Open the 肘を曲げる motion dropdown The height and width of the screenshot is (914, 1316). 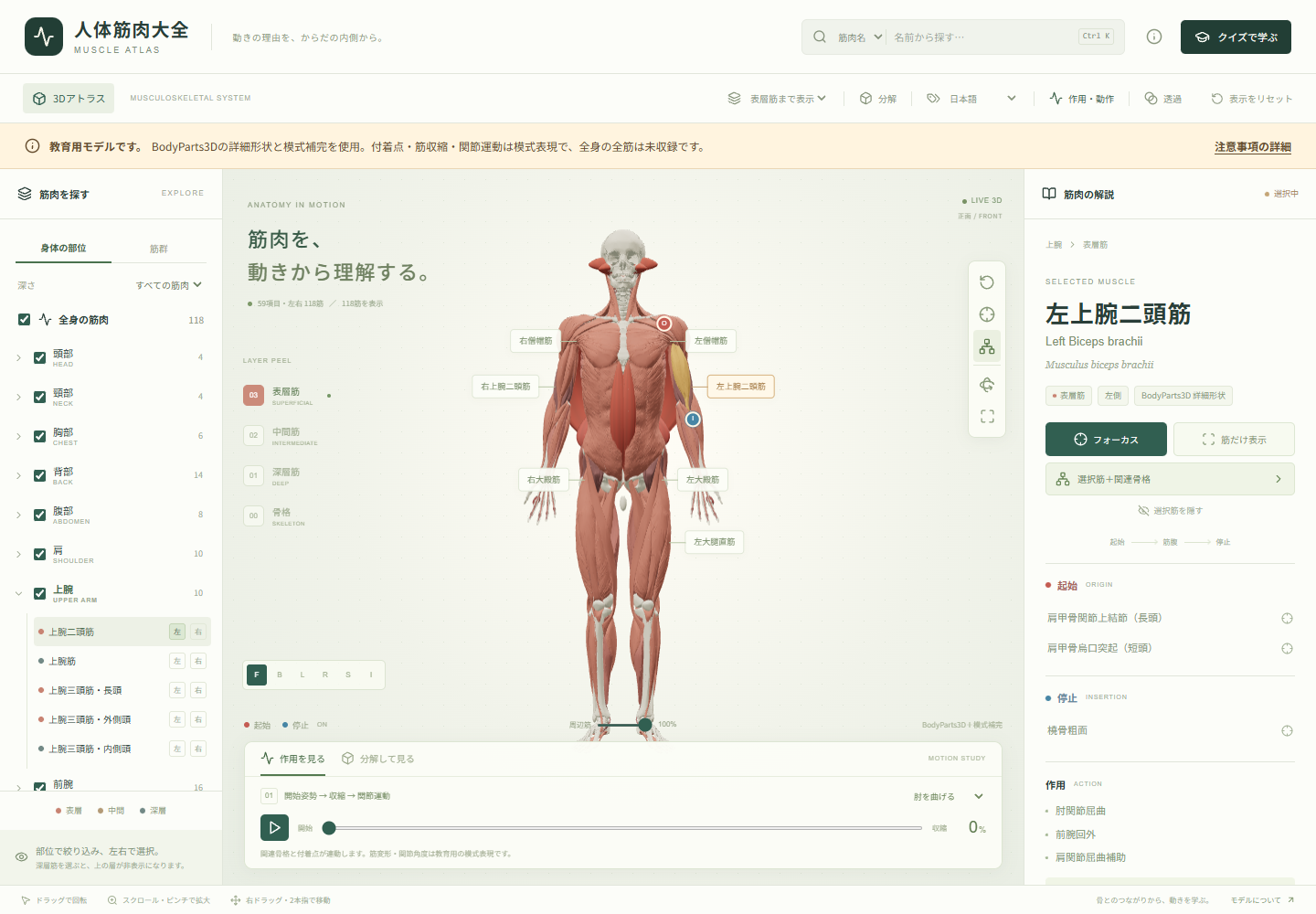click(948, 796)
